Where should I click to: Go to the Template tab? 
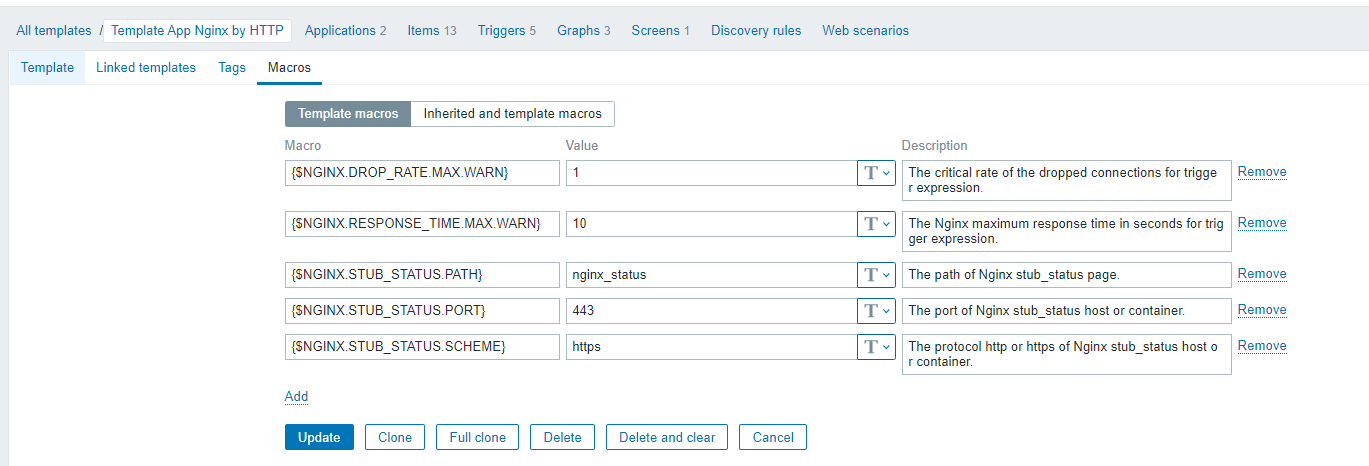click(x=47, y=68)
